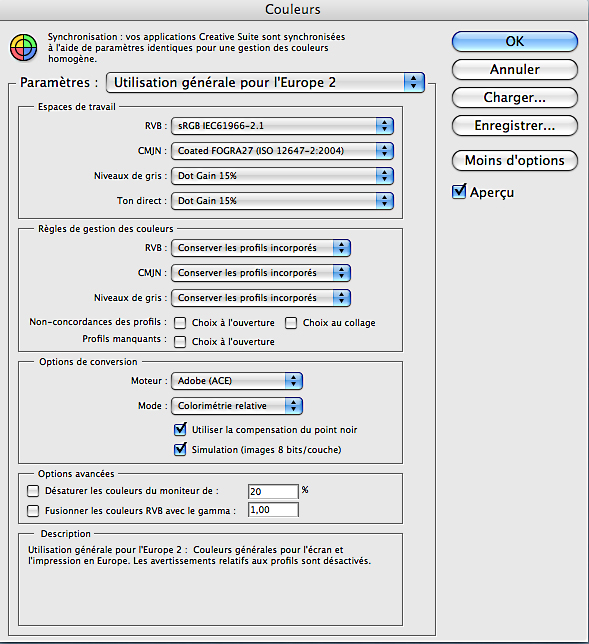Expand the Ton direct Dot Gain dropdown

283,201
